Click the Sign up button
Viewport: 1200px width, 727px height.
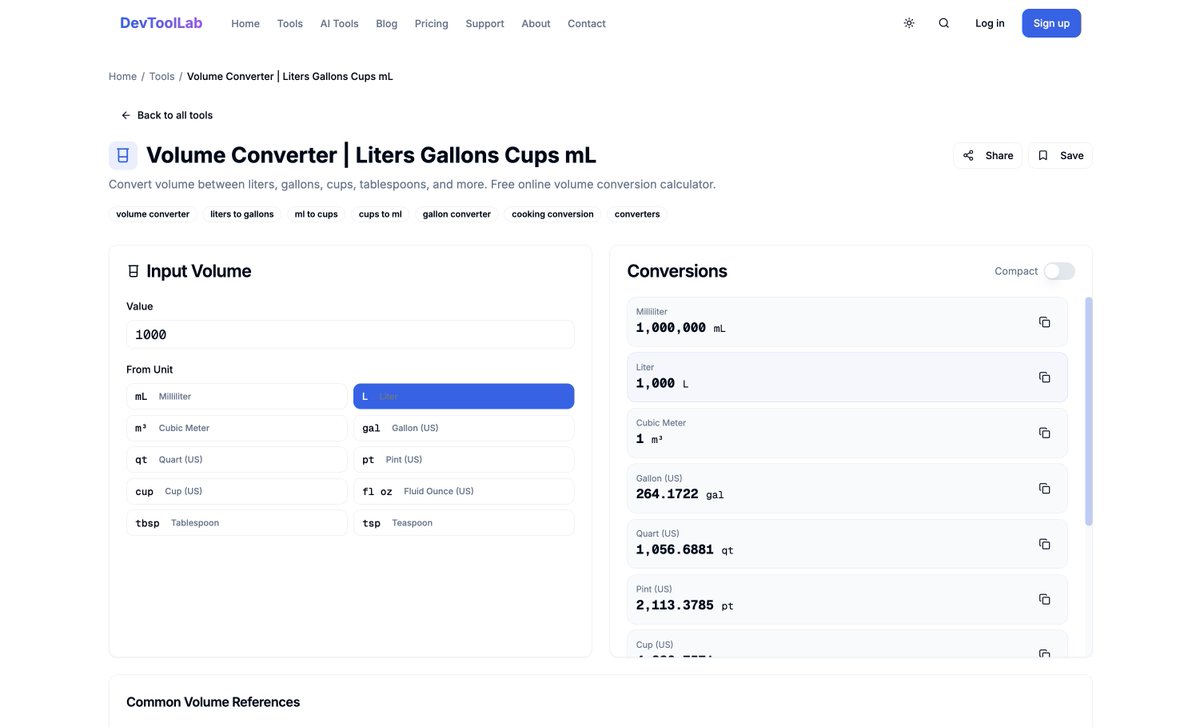[x=1051, y=23]
